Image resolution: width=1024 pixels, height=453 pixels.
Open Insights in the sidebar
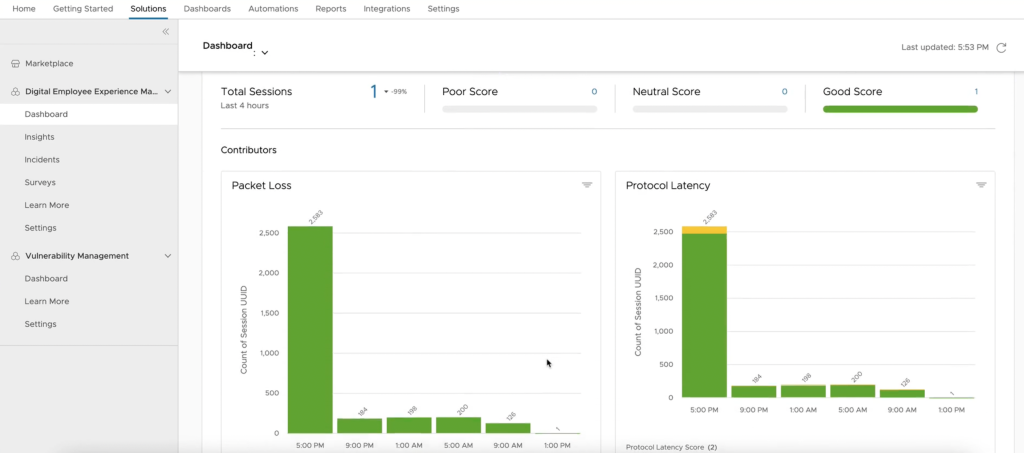tap(40, 137)
